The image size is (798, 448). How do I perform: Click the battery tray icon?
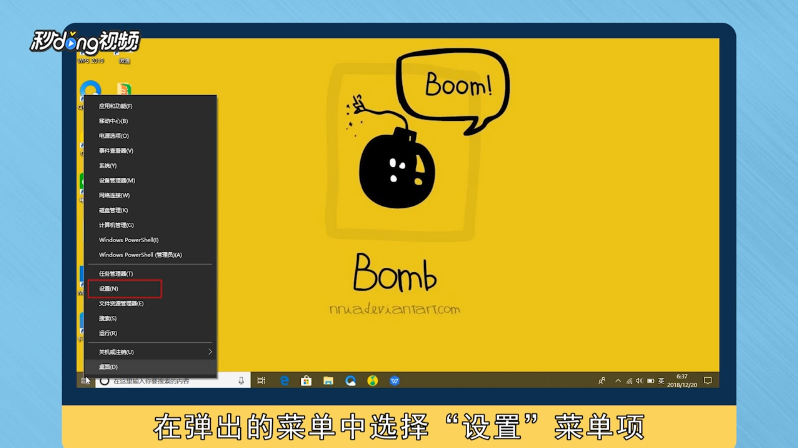click(650, 381)
